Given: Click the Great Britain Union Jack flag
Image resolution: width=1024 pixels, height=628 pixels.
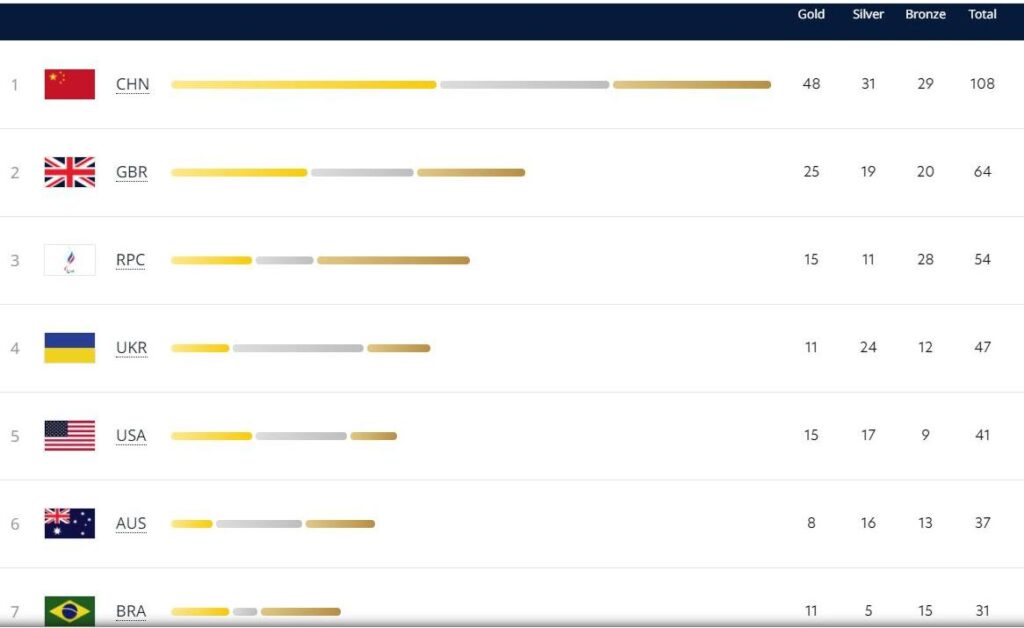Looking at the screenshot, I should tap(69, 172).
